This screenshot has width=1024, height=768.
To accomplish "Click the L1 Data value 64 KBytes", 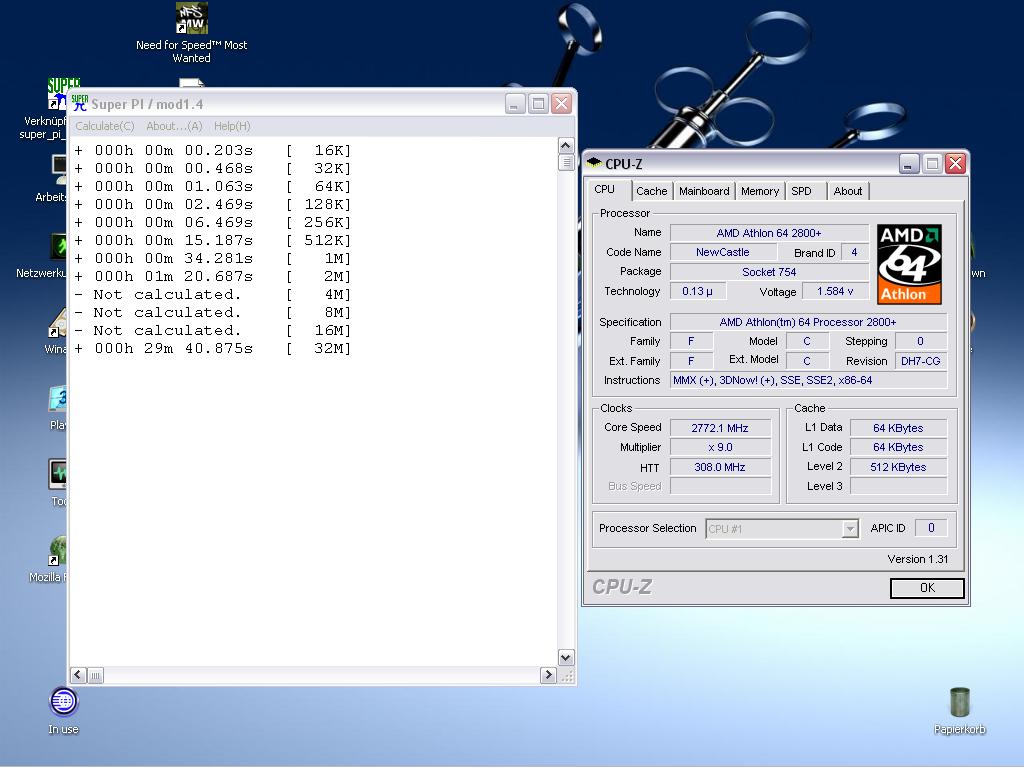I will coord(898,428).
